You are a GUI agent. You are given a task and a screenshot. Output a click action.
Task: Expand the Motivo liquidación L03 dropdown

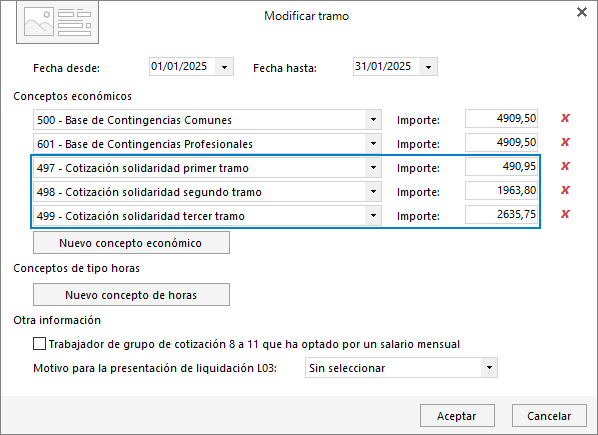coord(489,368)
